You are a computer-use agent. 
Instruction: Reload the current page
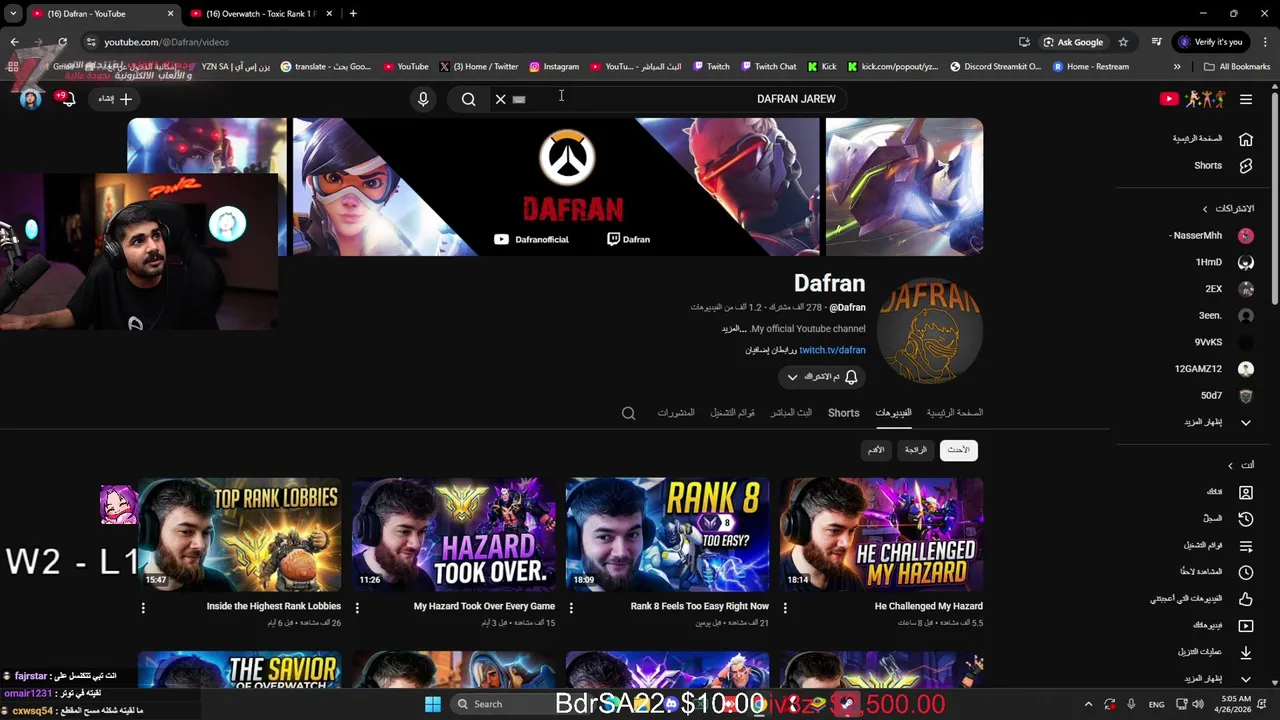[62, 42]
